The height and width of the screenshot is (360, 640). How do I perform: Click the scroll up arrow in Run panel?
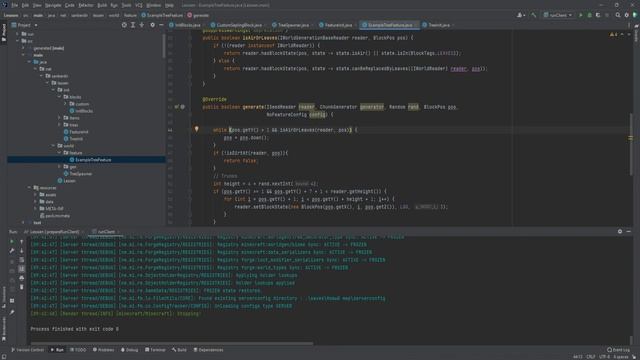click(x=22, y=242)
